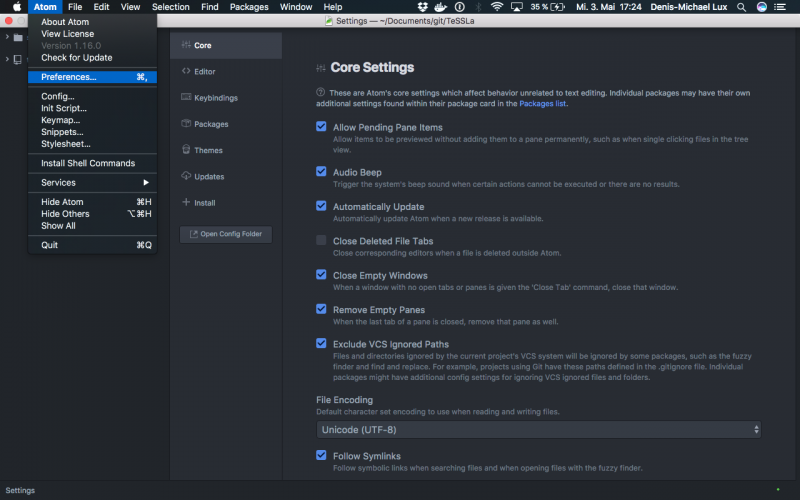Select Check for Update
Image resolution: width=800 pixels, height=500 pixels.
coord(92,58)
